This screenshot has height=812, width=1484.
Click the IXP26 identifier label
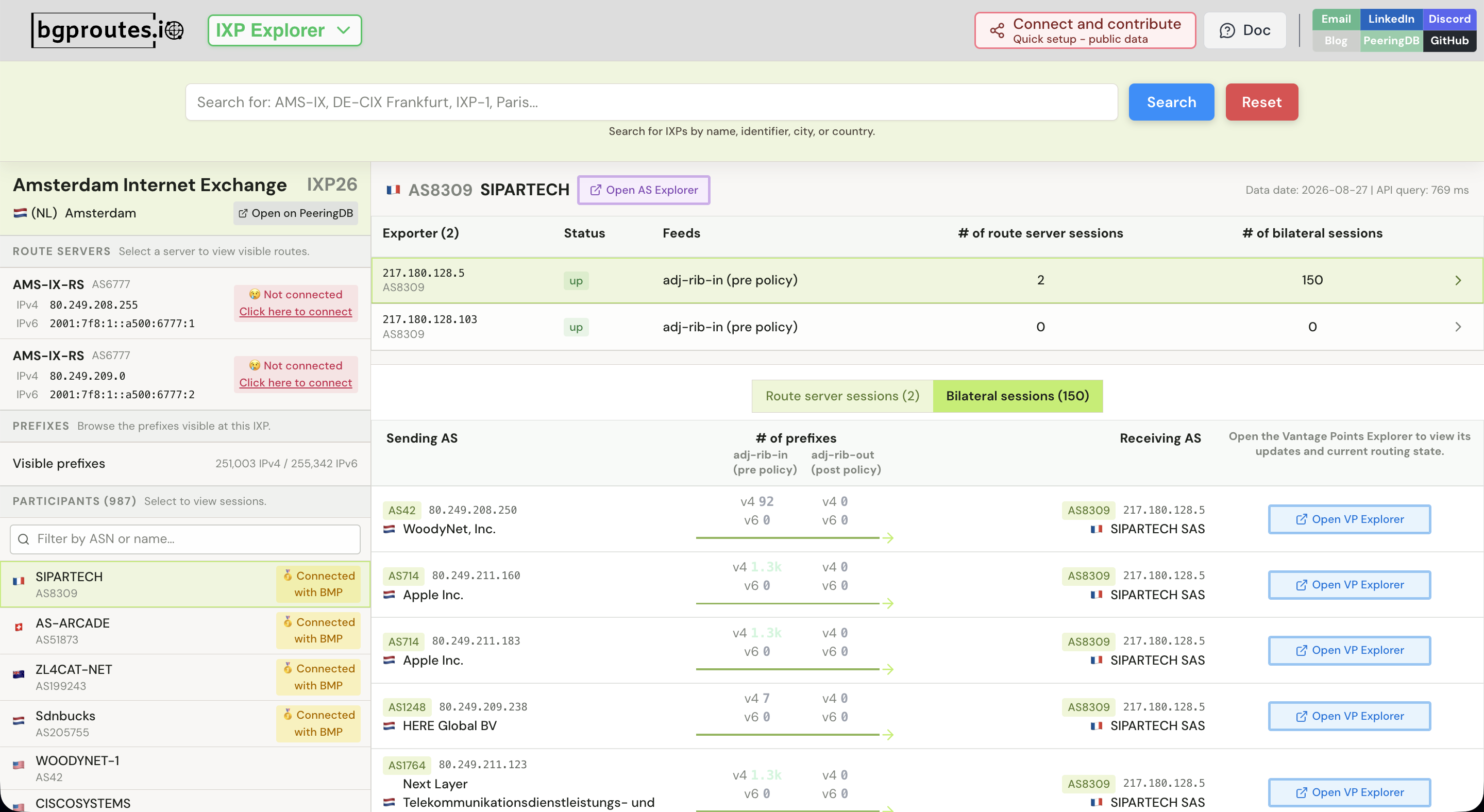(332, 185)
